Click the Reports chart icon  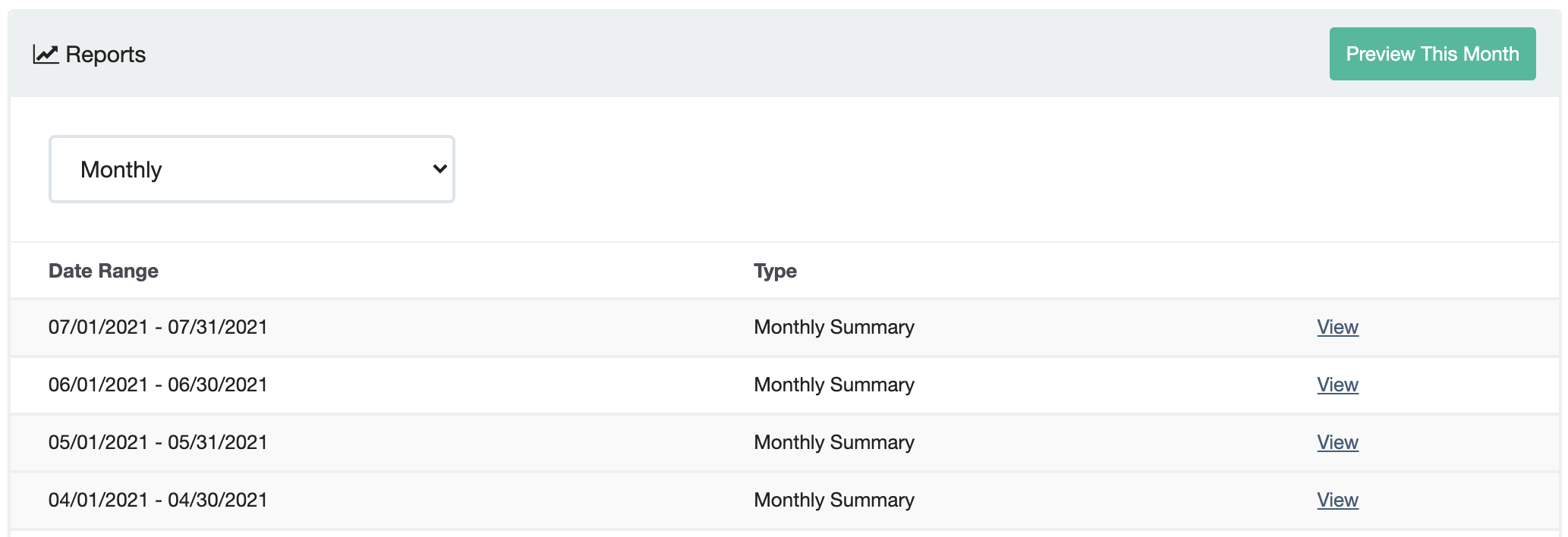click(46, 55)
